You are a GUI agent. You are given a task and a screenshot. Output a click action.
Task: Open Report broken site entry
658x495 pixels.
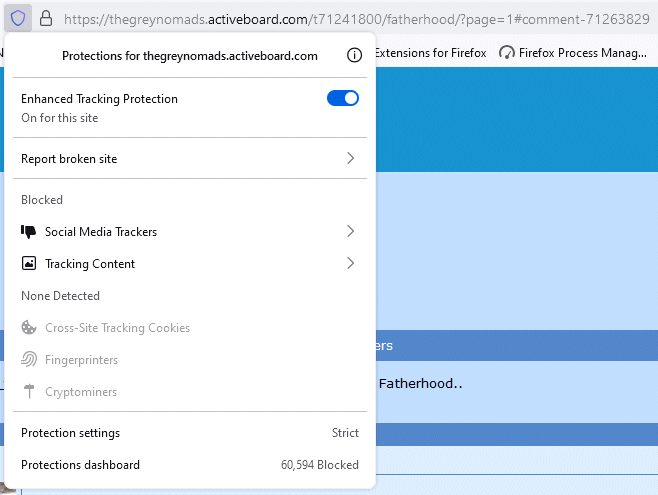(x=76, y=159)
